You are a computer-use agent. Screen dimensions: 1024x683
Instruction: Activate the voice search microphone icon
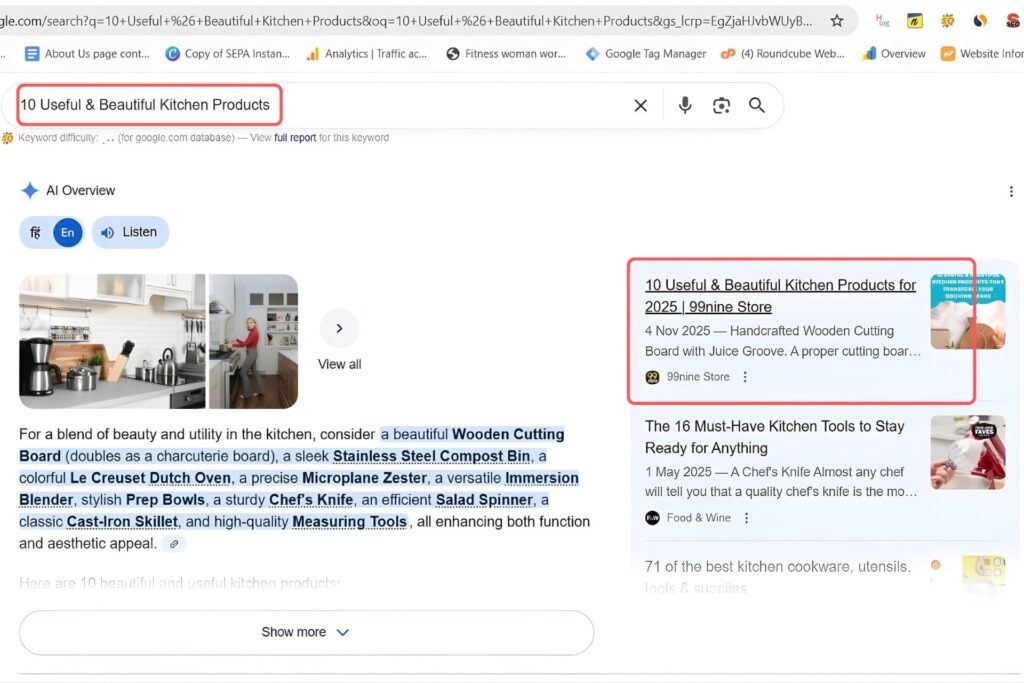point(684,104)
